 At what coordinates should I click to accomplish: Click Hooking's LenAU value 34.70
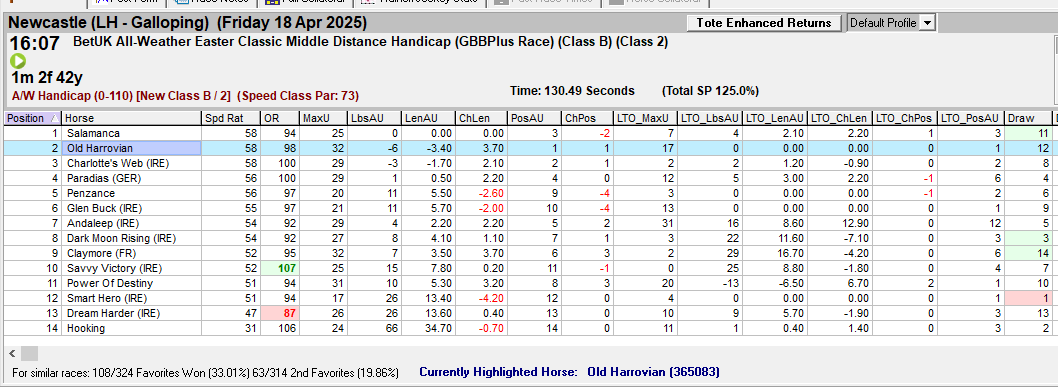tap(428, 328)
